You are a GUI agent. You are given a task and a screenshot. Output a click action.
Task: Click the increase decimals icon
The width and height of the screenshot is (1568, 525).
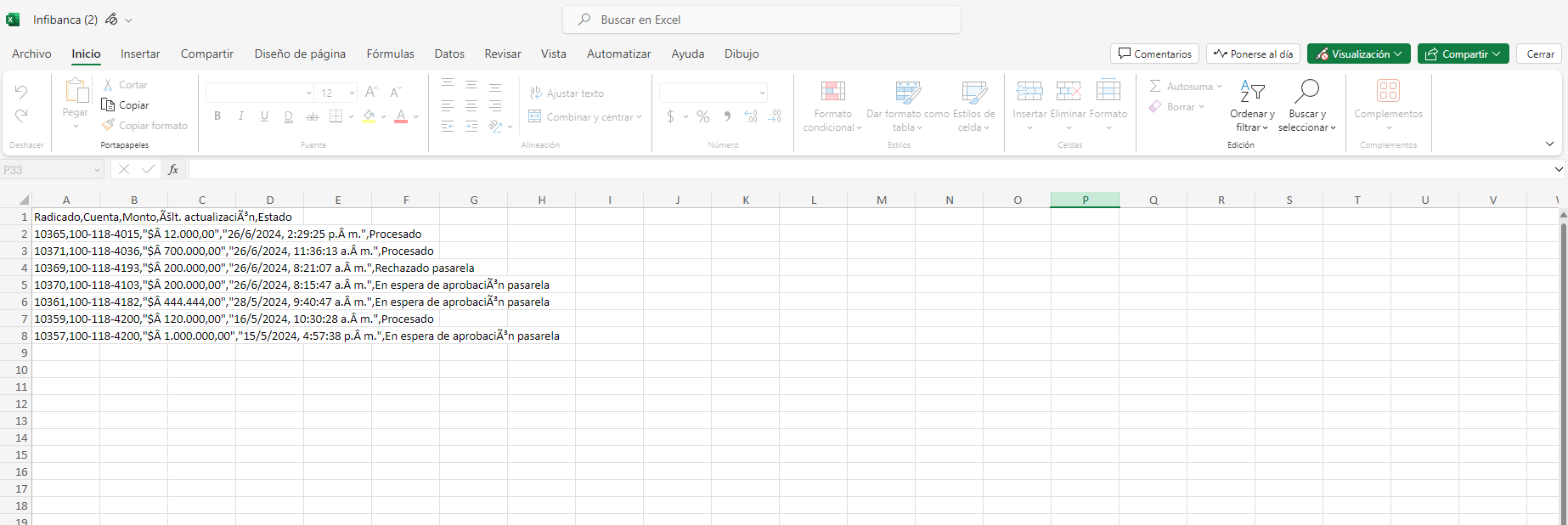coord(751,116)
